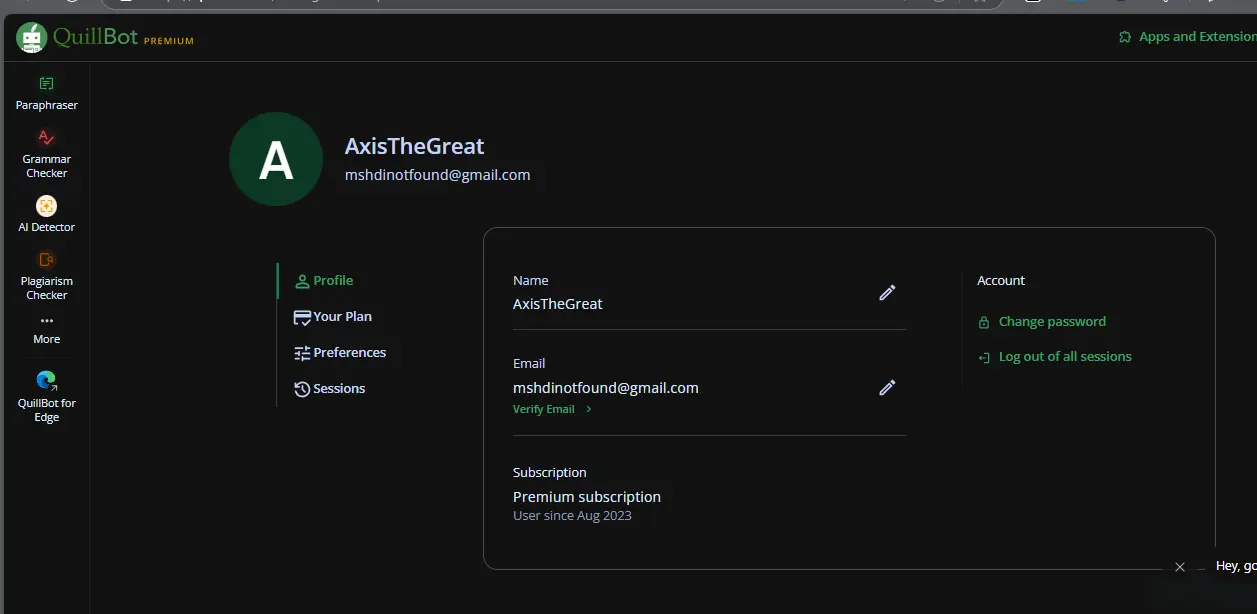Click the AxisTheGreat heading beside the avatar
Screen dimensions: 1257x614
[x=414, y=147]
